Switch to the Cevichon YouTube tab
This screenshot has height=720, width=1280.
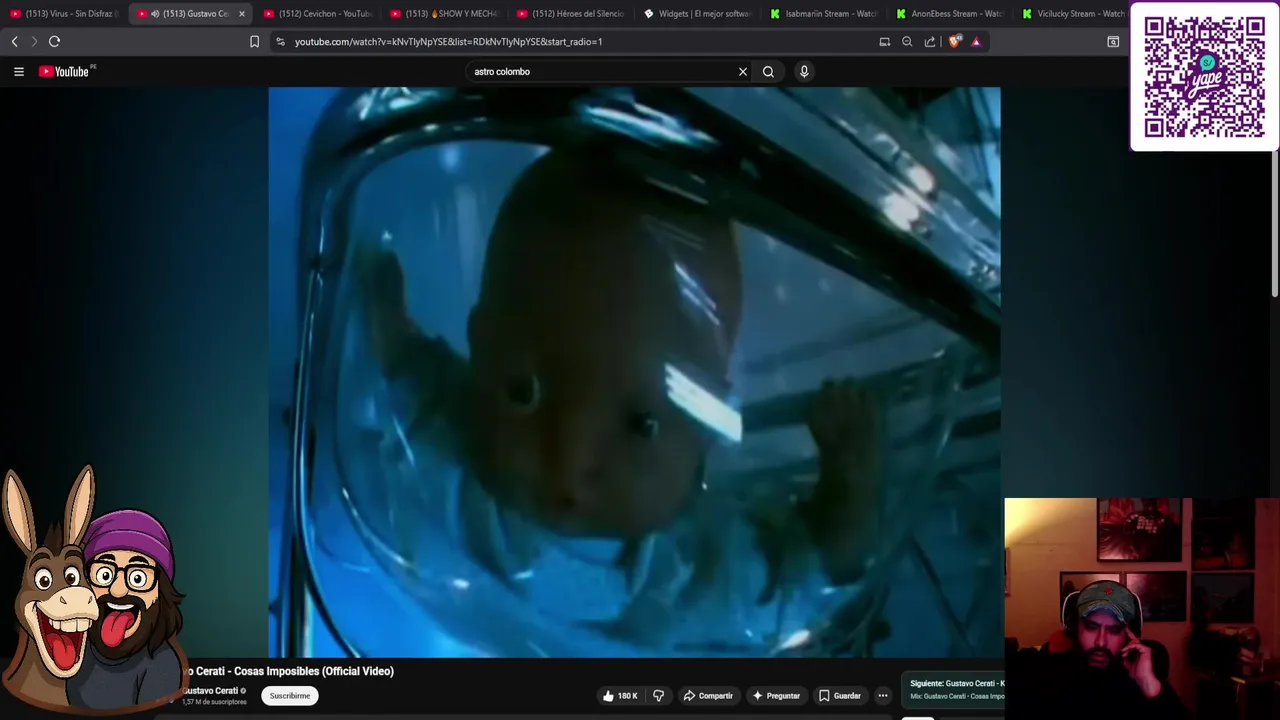[x=318, y=14]
